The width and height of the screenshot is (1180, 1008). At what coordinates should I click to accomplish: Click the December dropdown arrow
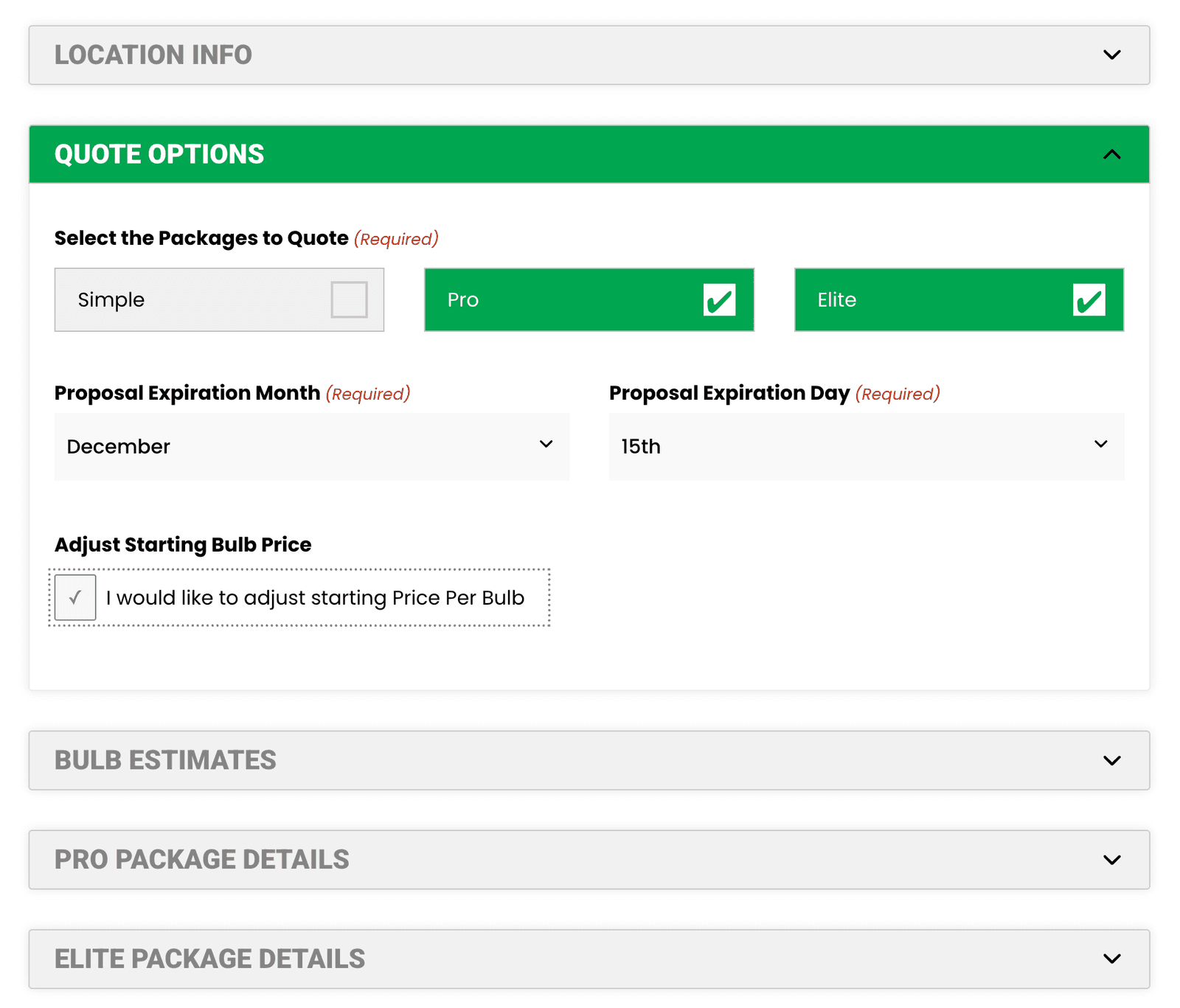546,444
